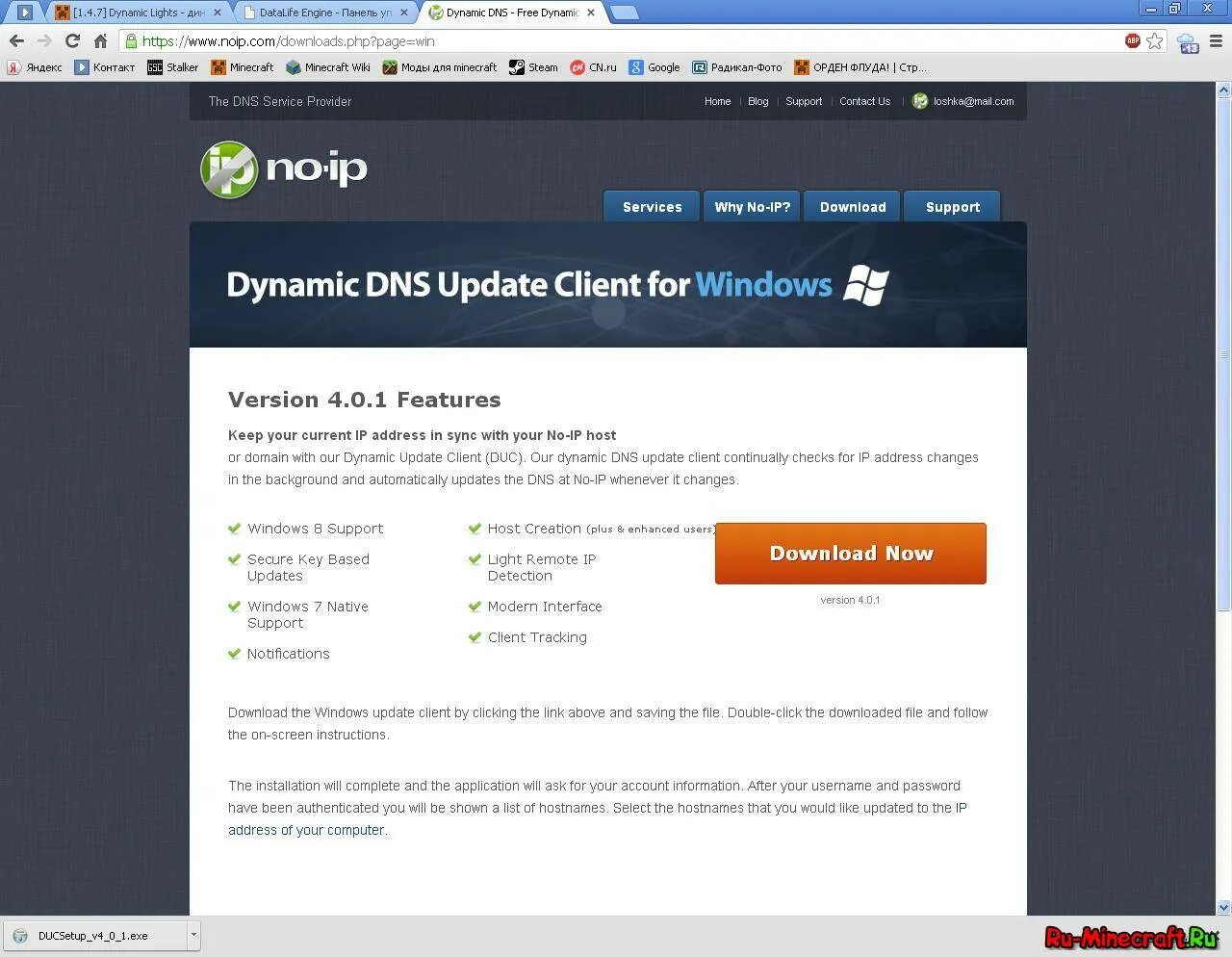Click the No-IP logo
This screenshot has height=957, width=1232.
(x=284, y=169)
